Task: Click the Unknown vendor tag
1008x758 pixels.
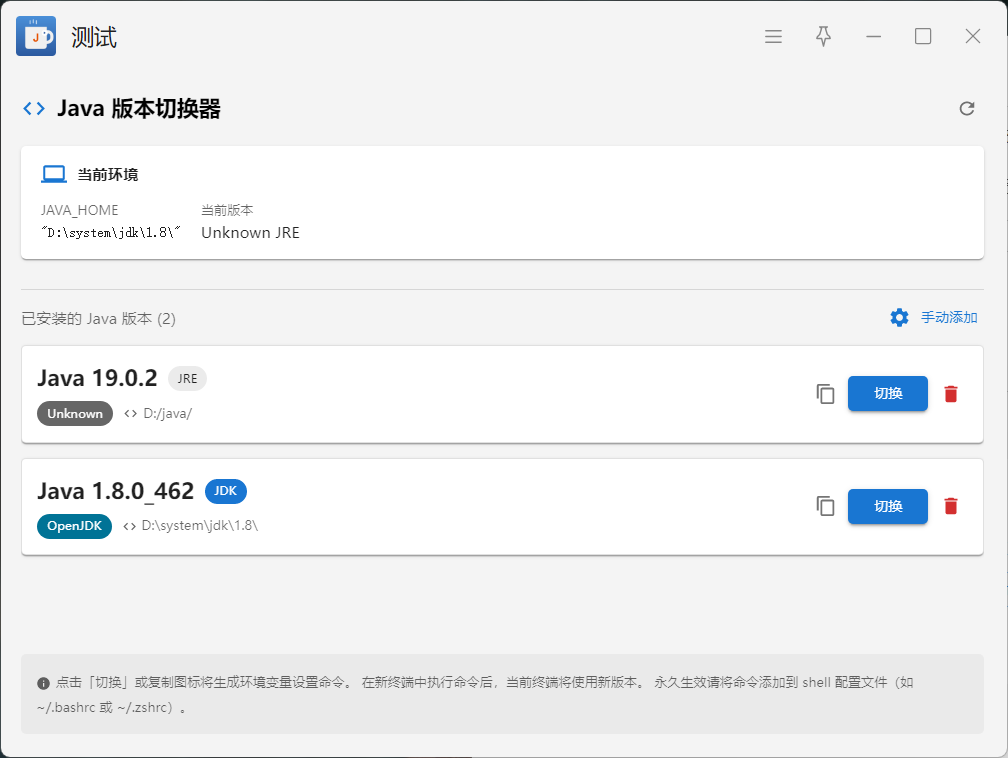Action: pos(75,414)
